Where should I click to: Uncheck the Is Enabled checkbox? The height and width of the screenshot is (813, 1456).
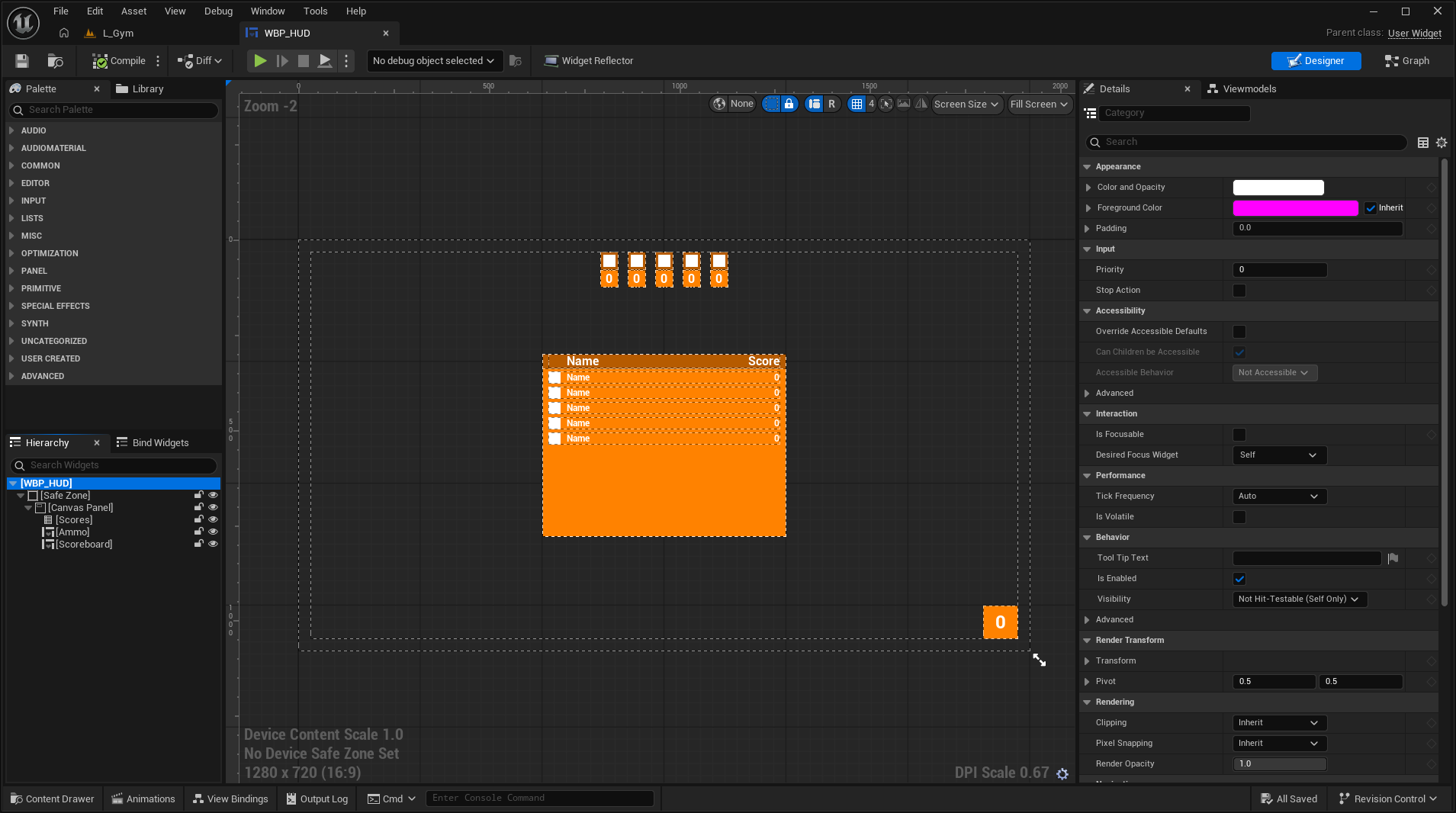pos(1239,579)
